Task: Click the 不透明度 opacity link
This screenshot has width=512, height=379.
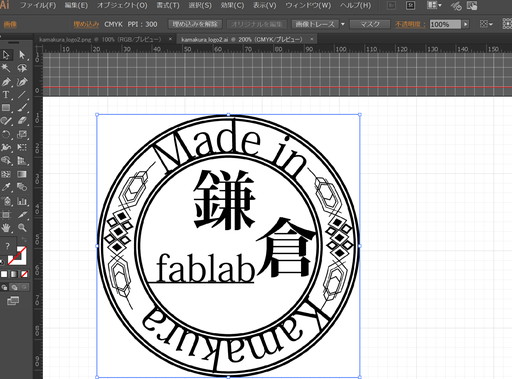Action: click(410, 24)
